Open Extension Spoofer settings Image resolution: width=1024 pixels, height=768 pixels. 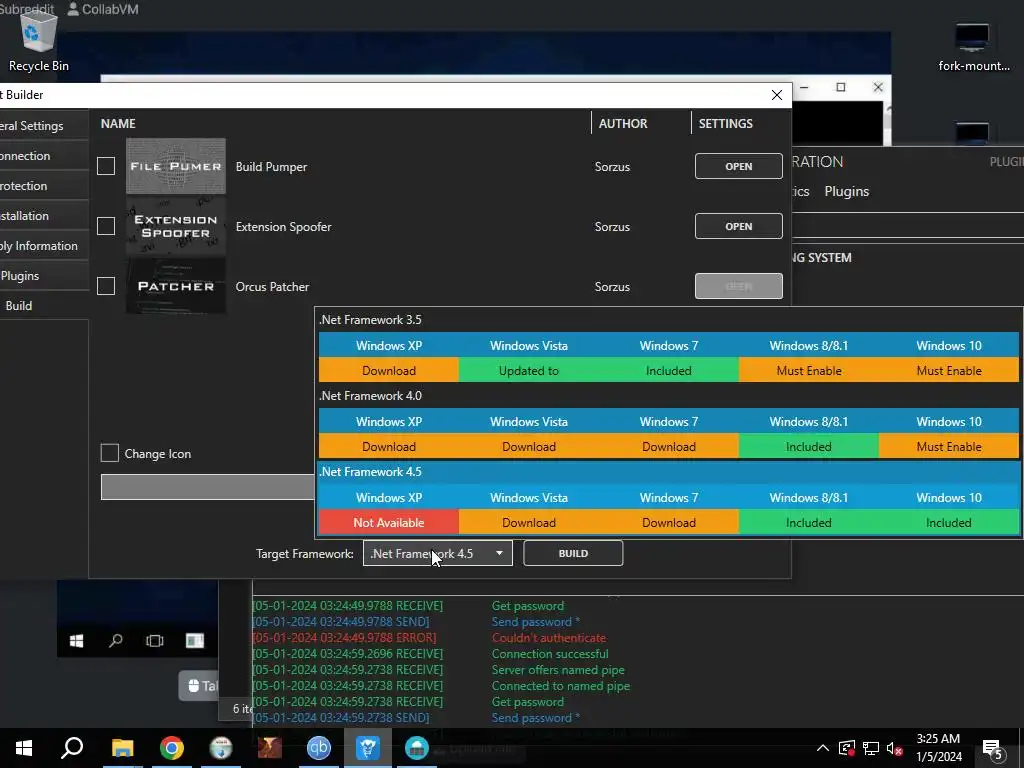coord(739,226)
